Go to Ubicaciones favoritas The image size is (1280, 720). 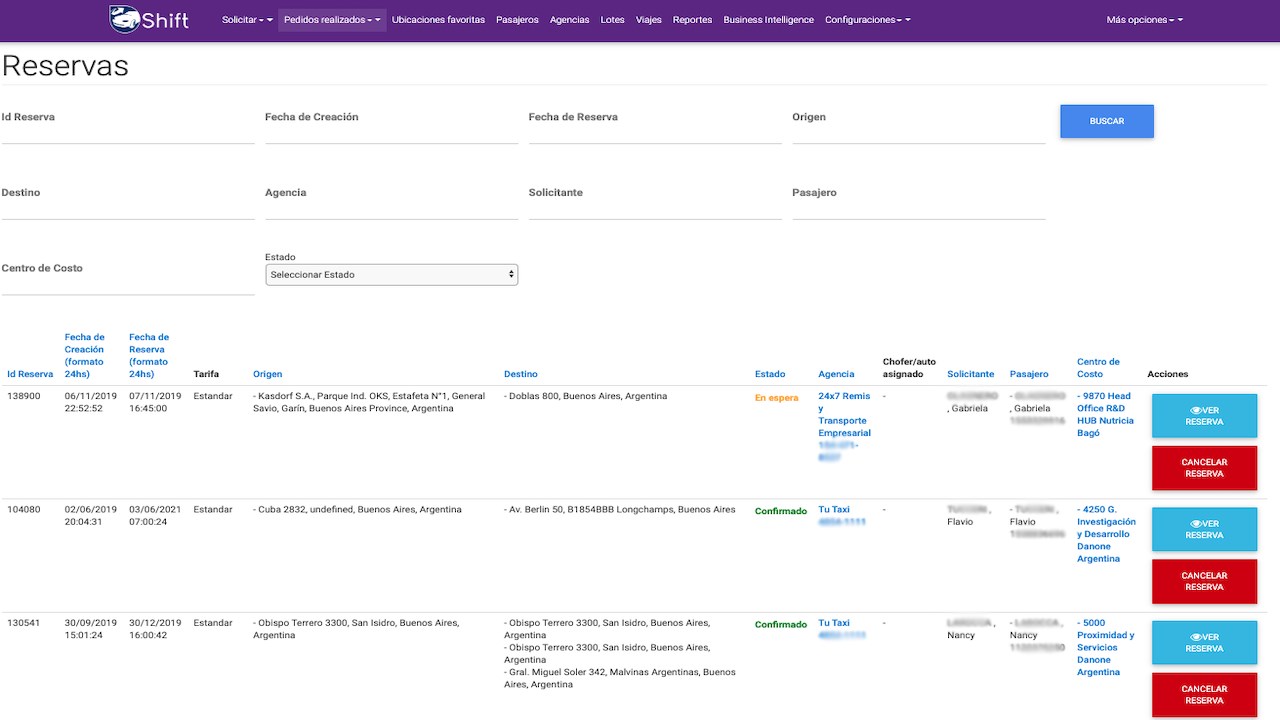coord(438,20)
